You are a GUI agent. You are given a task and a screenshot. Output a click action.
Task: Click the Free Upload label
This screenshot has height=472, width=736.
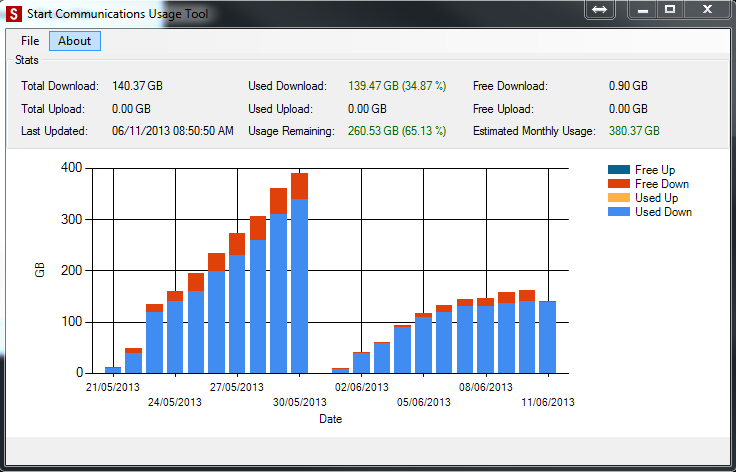[x=503, y=109]
